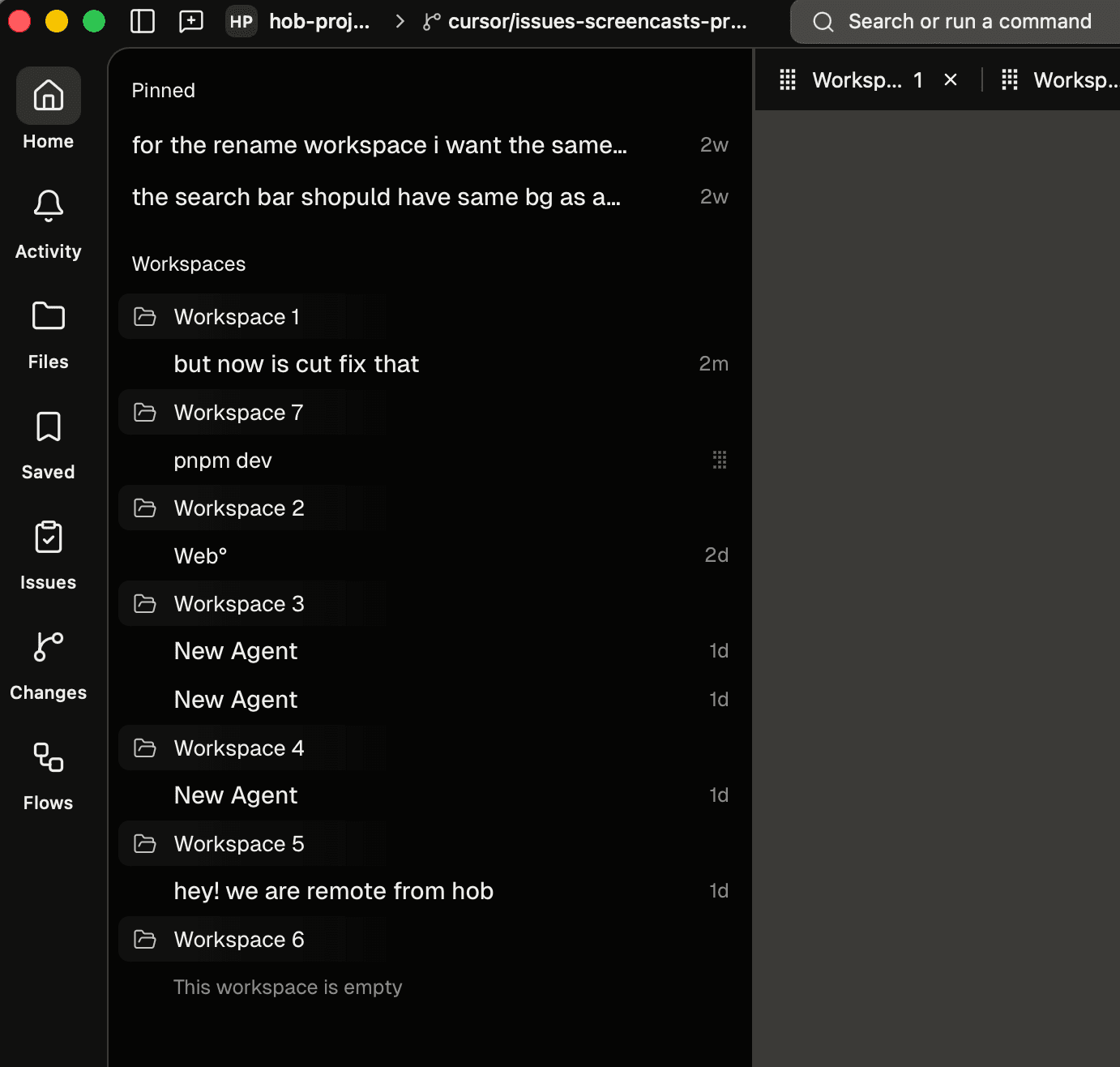Click the yellow minimize window button
This screenshot has width=1120, height=1067.
(x=57, y=21)
